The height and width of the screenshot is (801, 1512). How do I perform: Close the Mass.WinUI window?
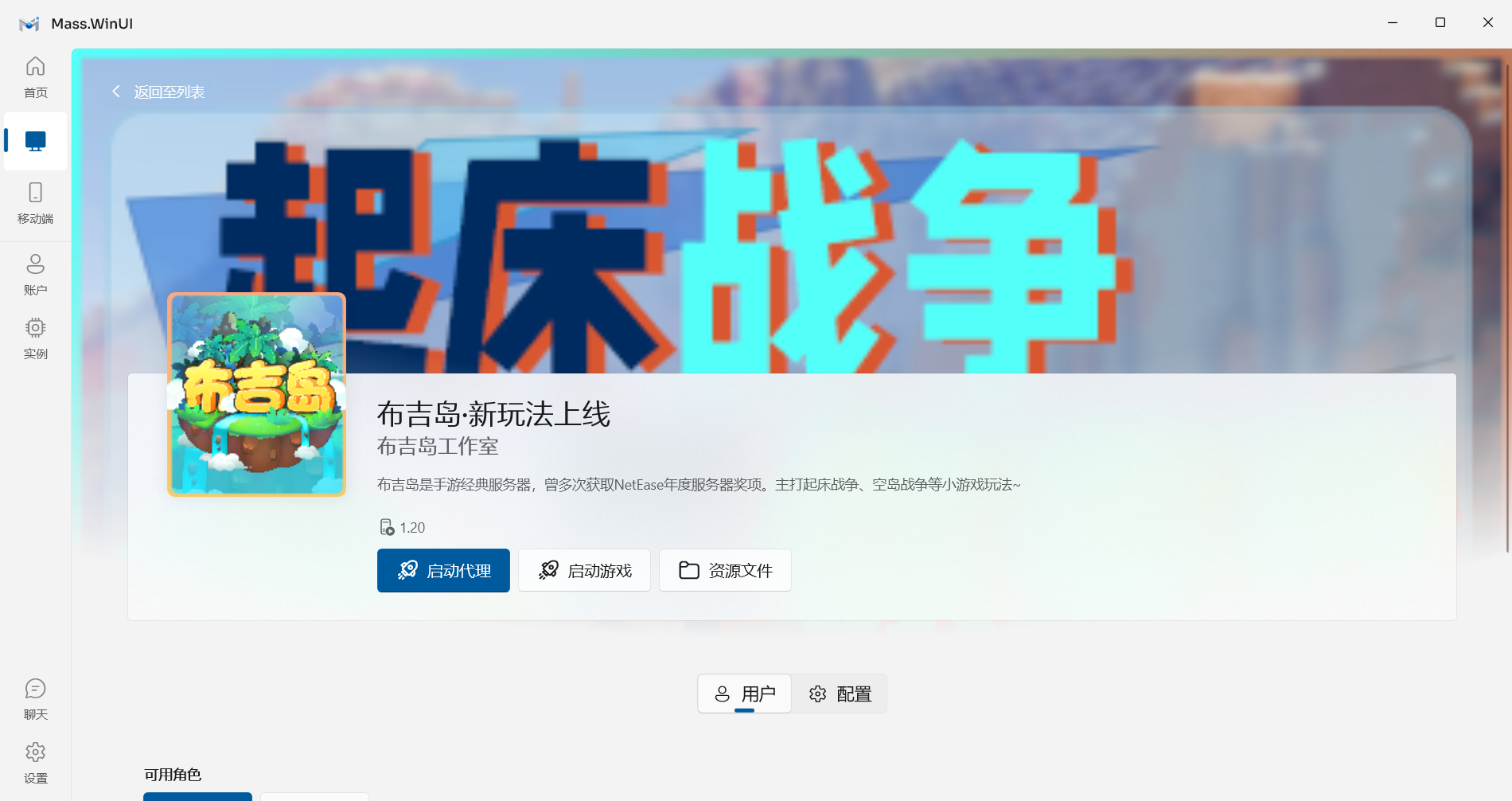pos(1488,23)
